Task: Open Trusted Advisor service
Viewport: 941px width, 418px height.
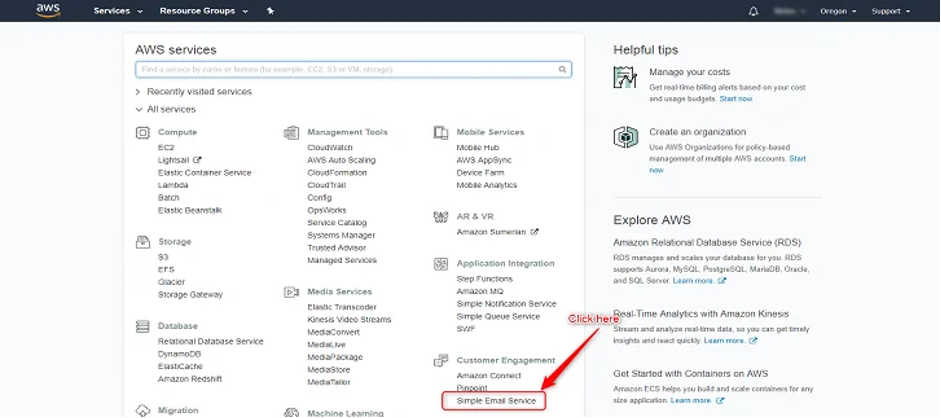Action: tap(337, 248)
